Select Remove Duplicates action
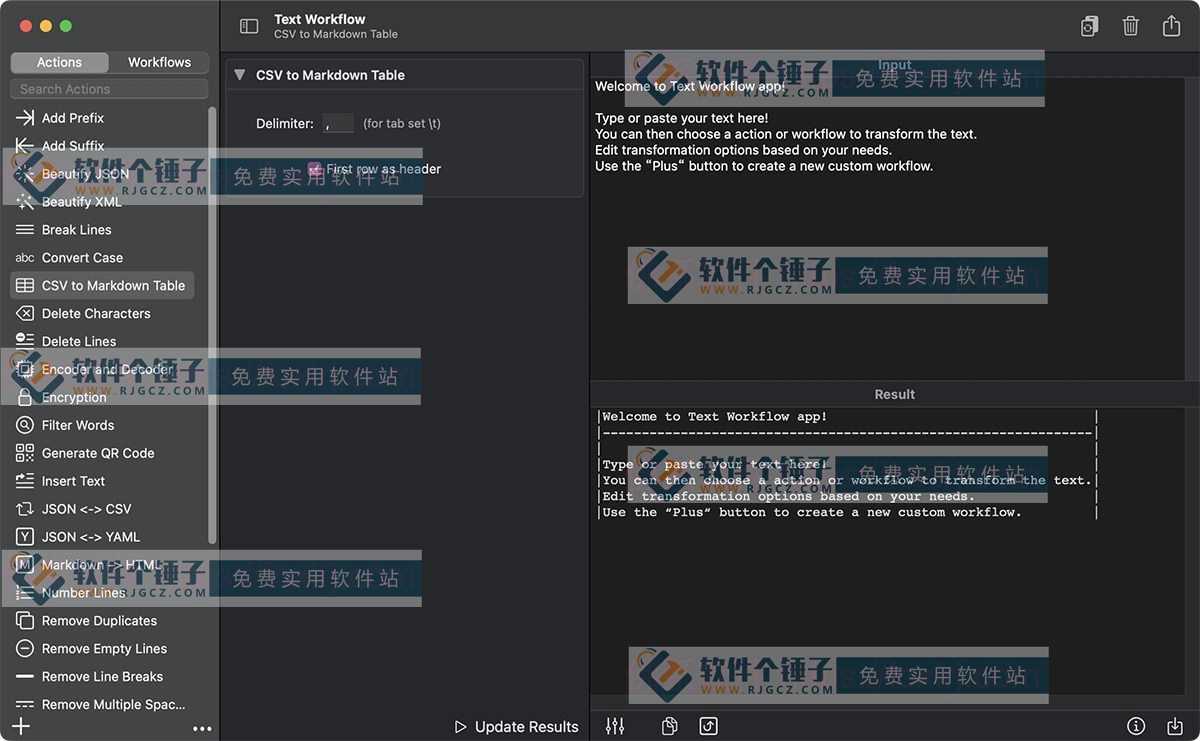Image resolution: width=1200 pixels, height=741 pixels. (99, 621)
